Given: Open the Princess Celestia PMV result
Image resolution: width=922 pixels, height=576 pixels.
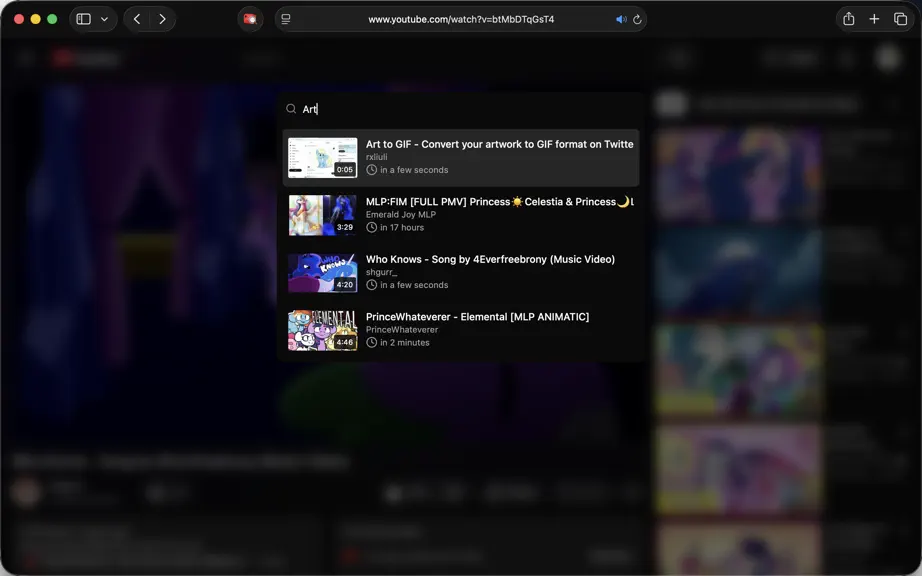Looking at the screenshot, I should (460, 215).
